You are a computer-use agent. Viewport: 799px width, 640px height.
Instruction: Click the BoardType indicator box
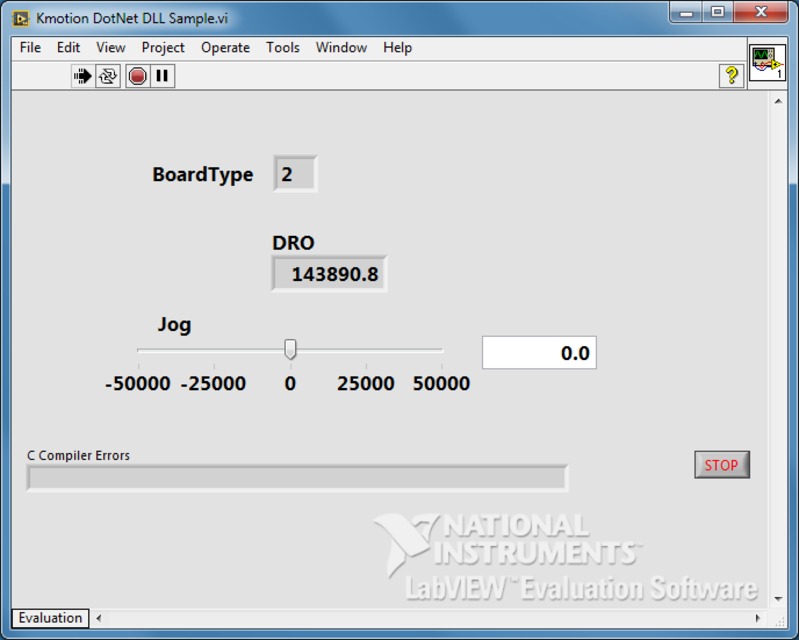295,174
